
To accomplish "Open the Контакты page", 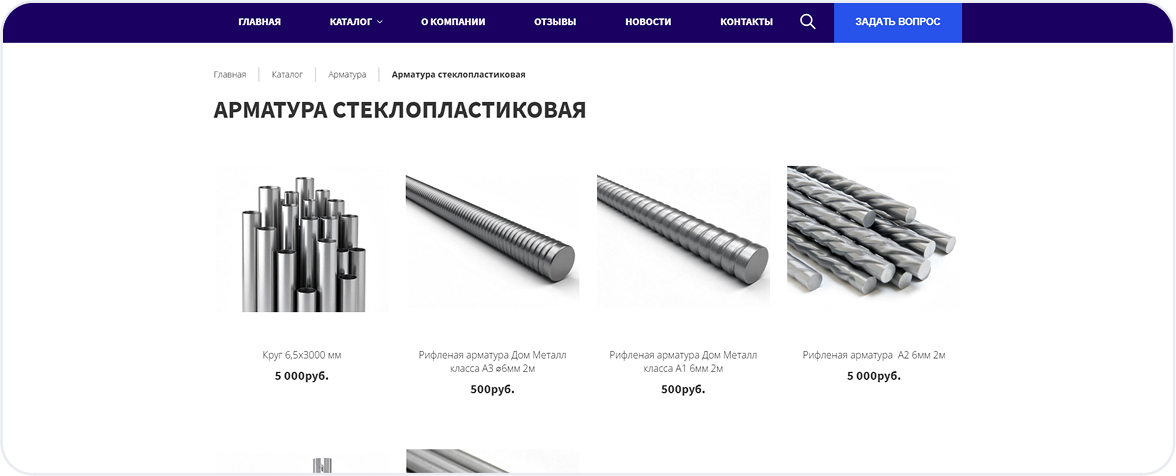I will click(x=746, y=22).
